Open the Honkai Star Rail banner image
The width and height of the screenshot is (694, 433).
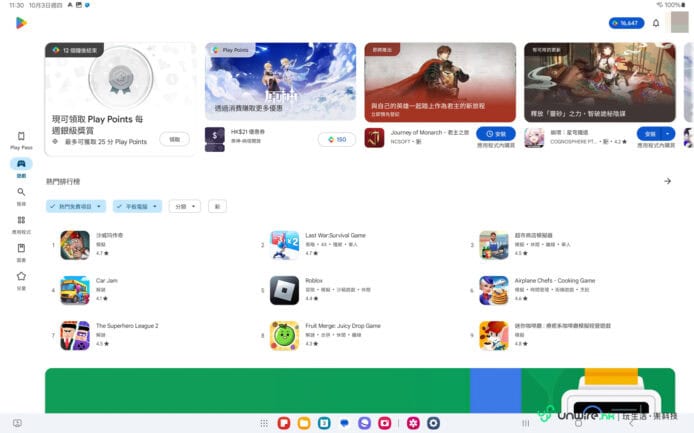click(600, 82)
